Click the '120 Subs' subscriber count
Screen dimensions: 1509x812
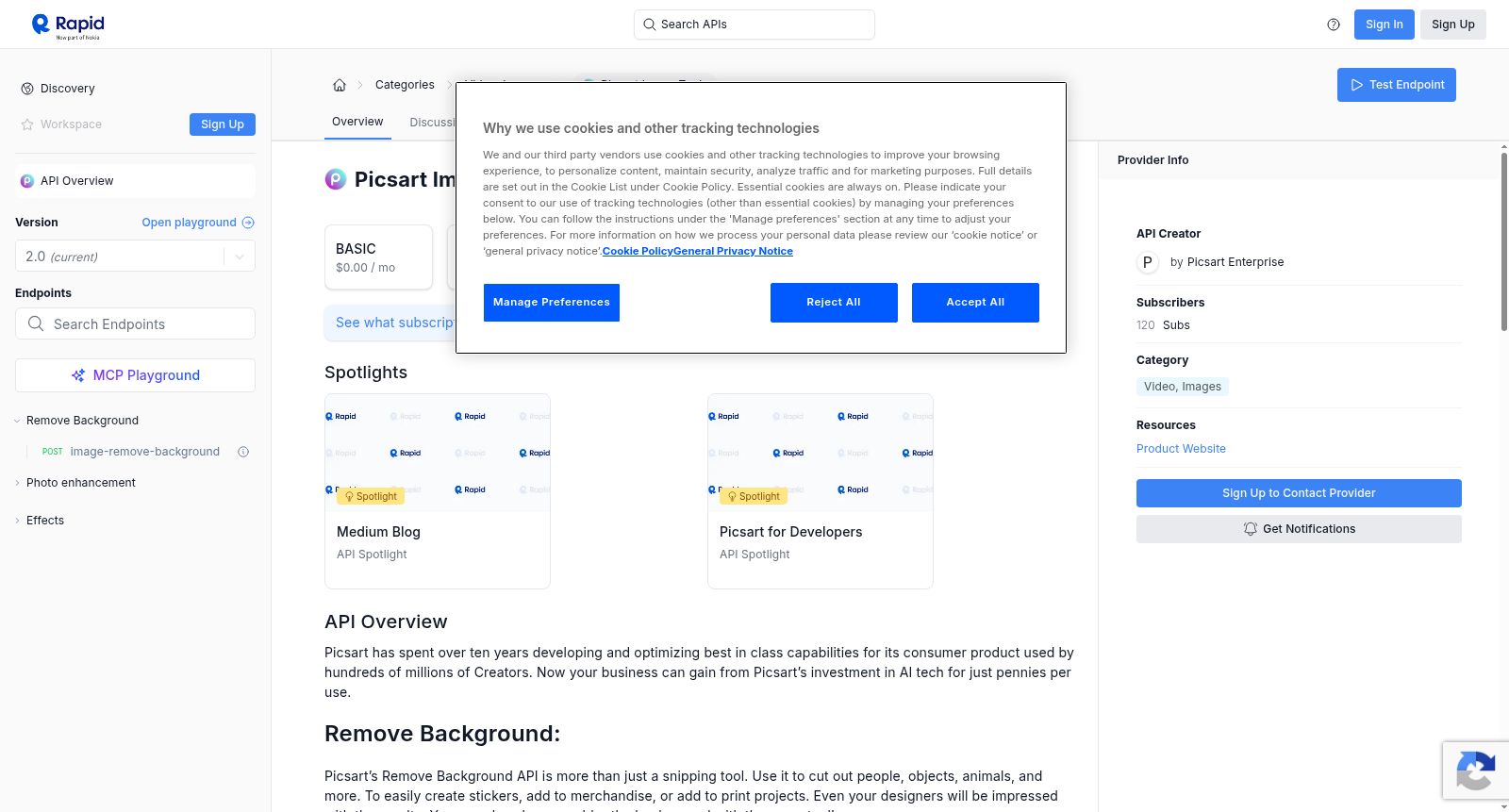click(1163, 325)
